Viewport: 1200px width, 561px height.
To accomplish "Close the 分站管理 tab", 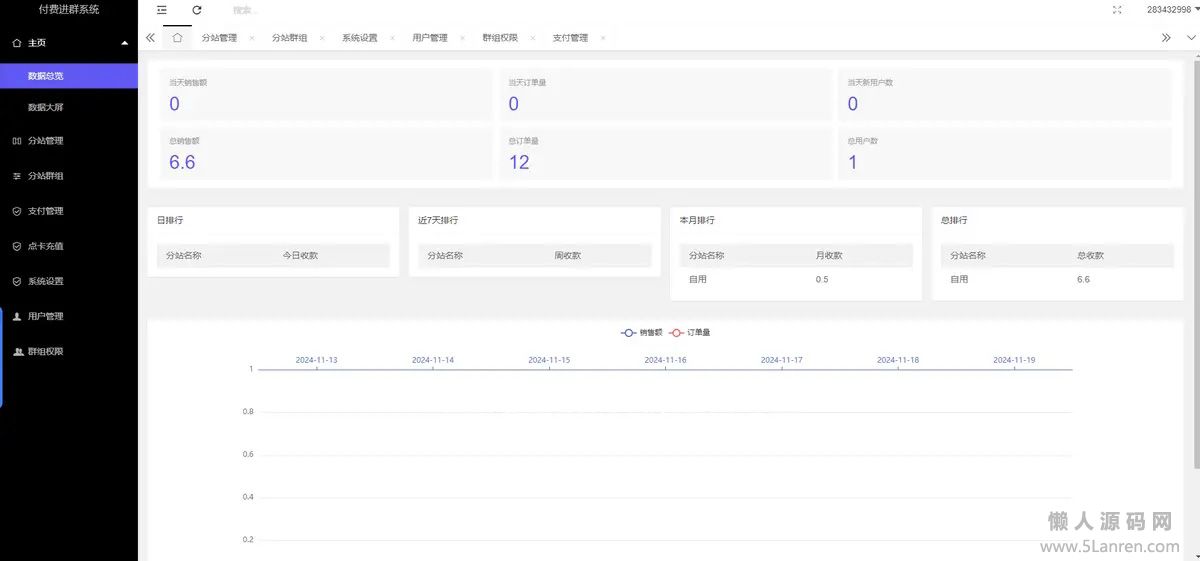I will pyautogui.click(x=252, y=38).
